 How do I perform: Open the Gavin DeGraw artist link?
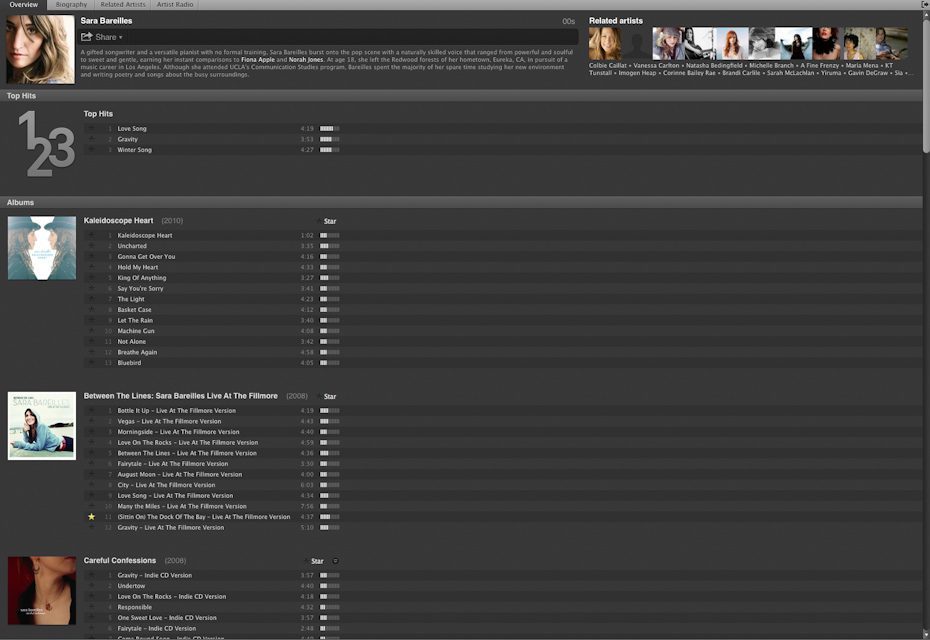(868, 73)
